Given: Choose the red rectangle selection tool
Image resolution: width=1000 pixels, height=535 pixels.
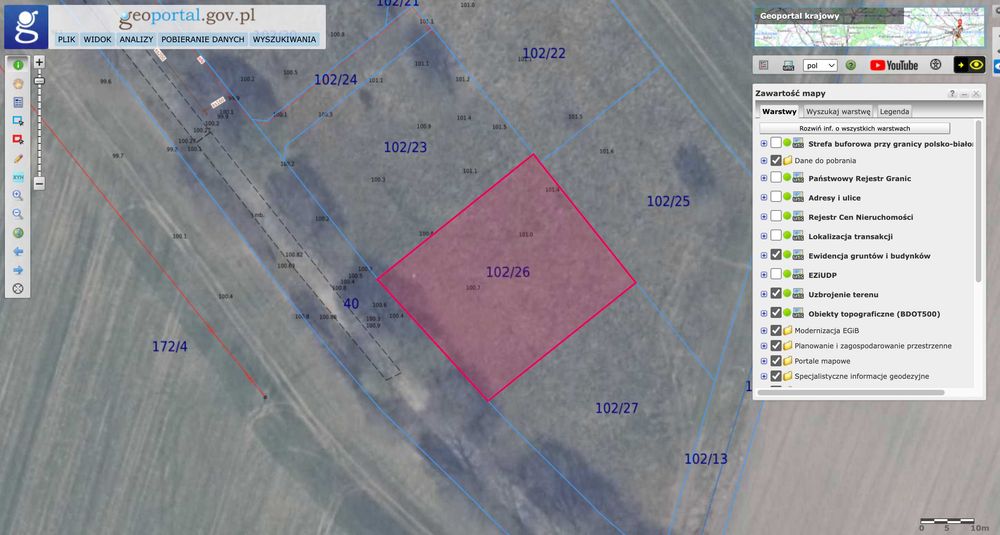Looking at the screenshot, I should point(18,139).
